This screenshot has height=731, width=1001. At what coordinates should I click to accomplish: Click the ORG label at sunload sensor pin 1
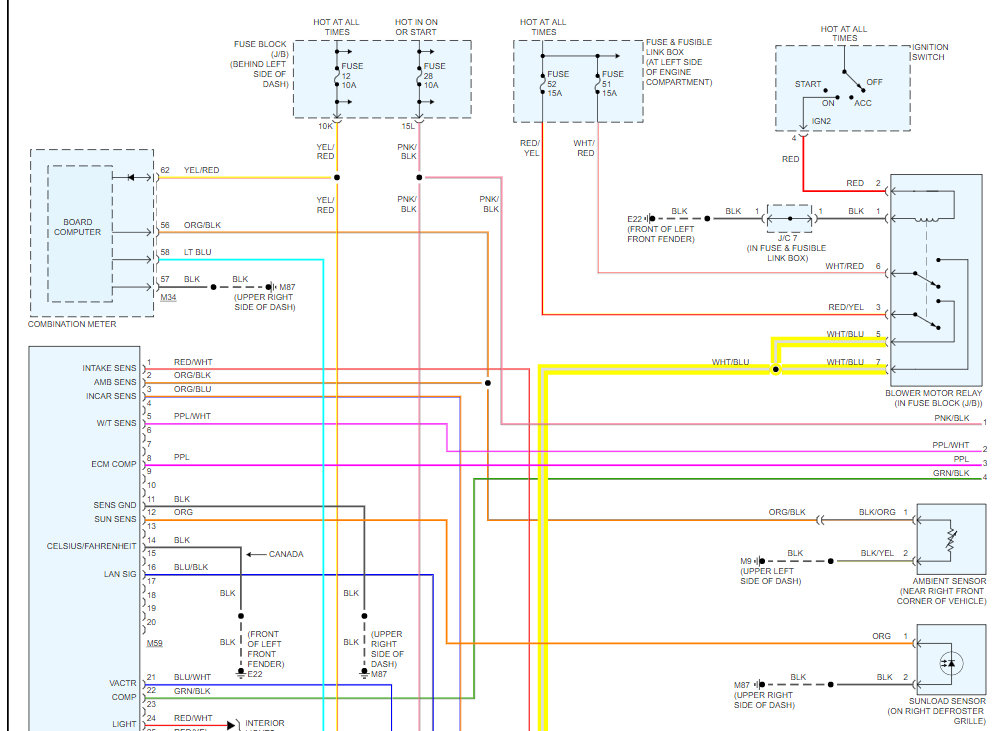pyautogui.click(x=881, y=636)
